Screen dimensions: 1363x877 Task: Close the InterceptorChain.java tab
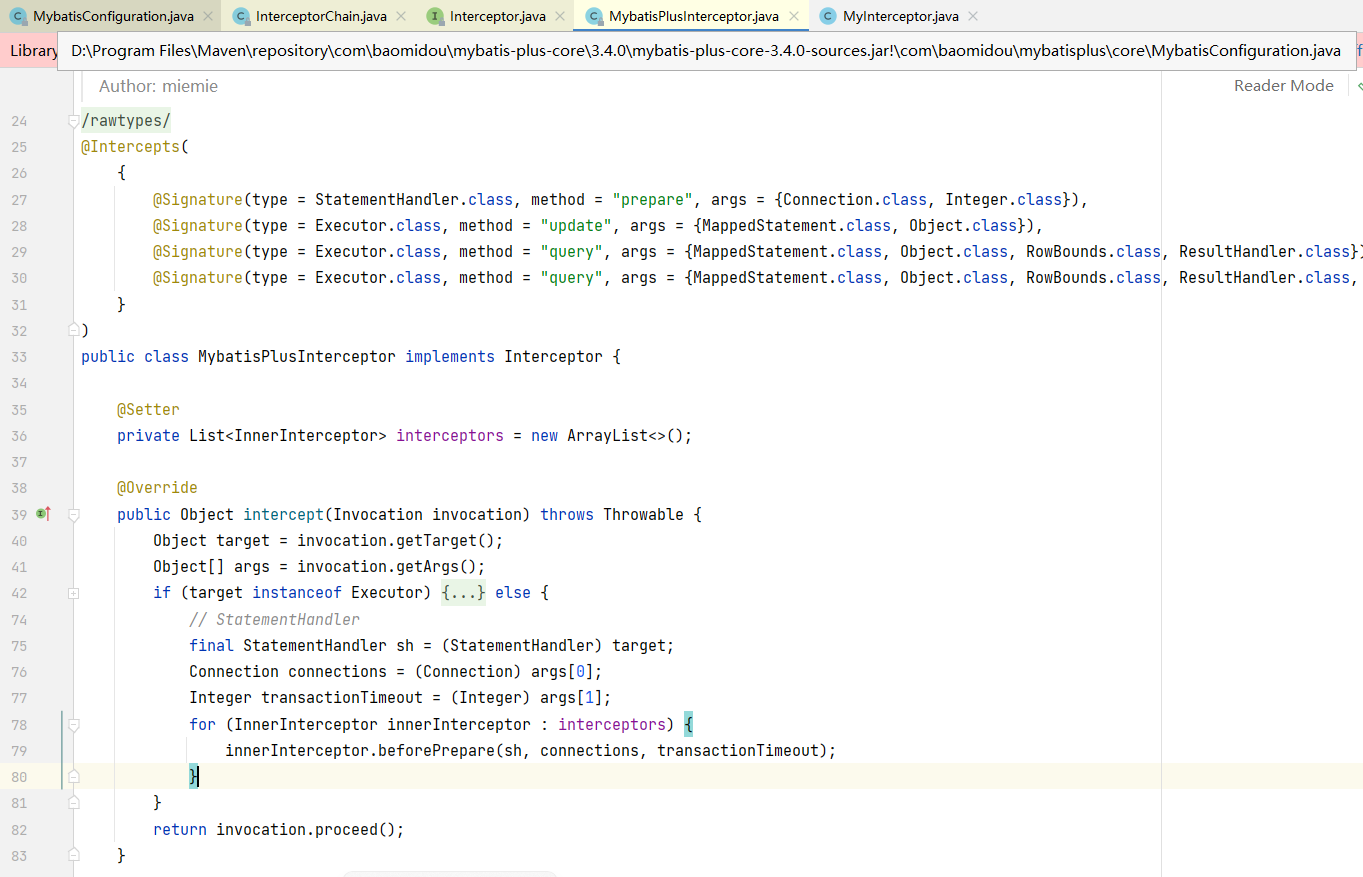400,16
